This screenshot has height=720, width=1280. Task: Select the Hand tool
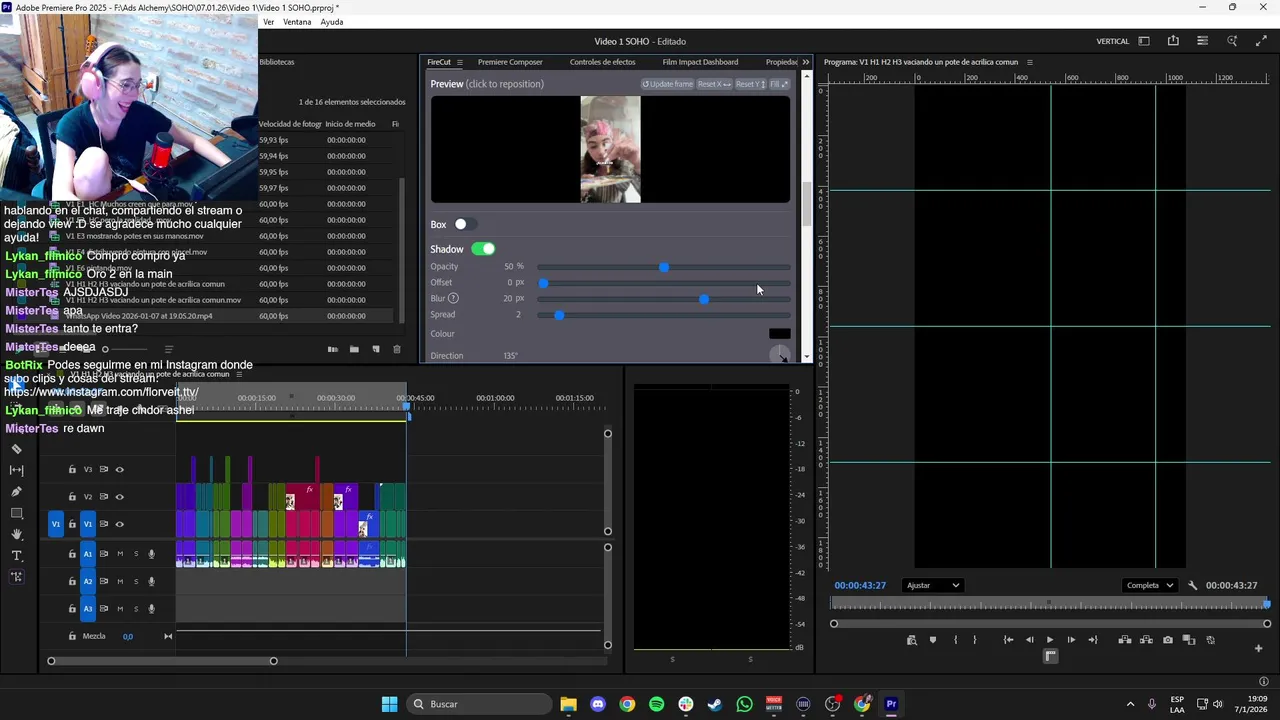(x=17, y=535)
